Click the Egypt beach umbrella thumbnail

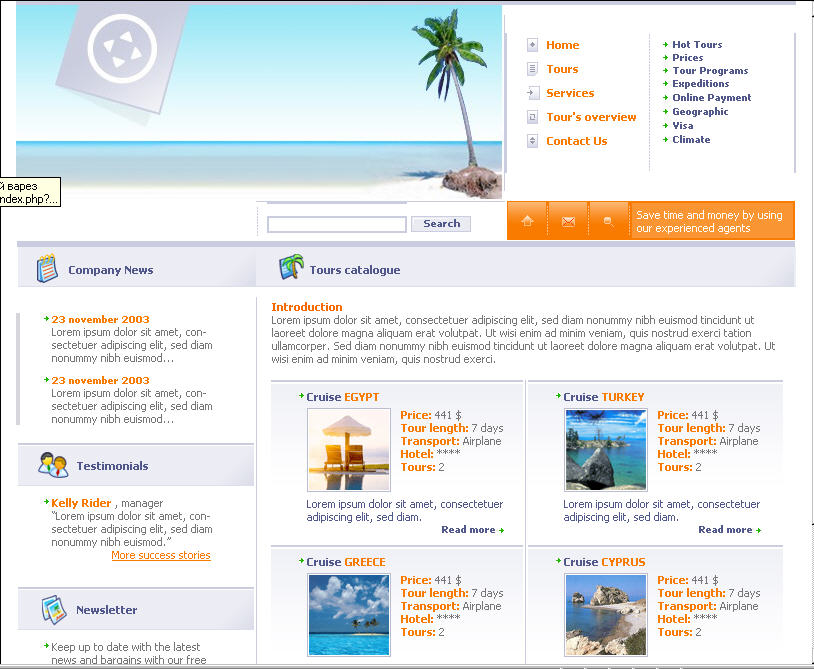click(349, 449)
